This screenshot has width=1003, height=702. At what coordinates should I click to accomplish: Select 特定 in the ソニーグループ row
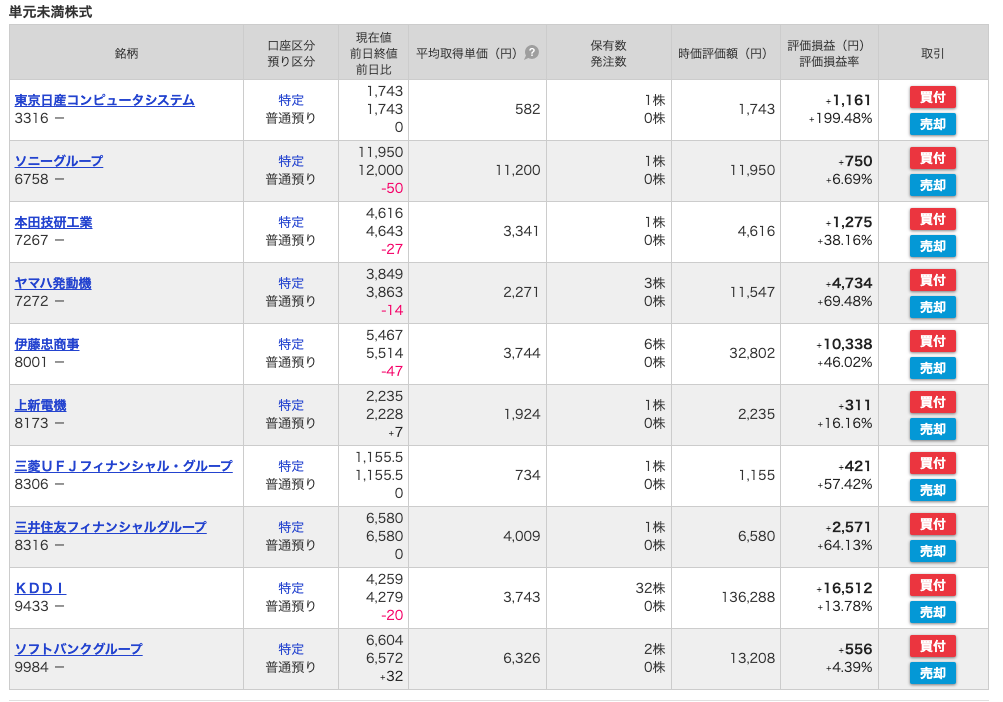(x=291, y=161)
